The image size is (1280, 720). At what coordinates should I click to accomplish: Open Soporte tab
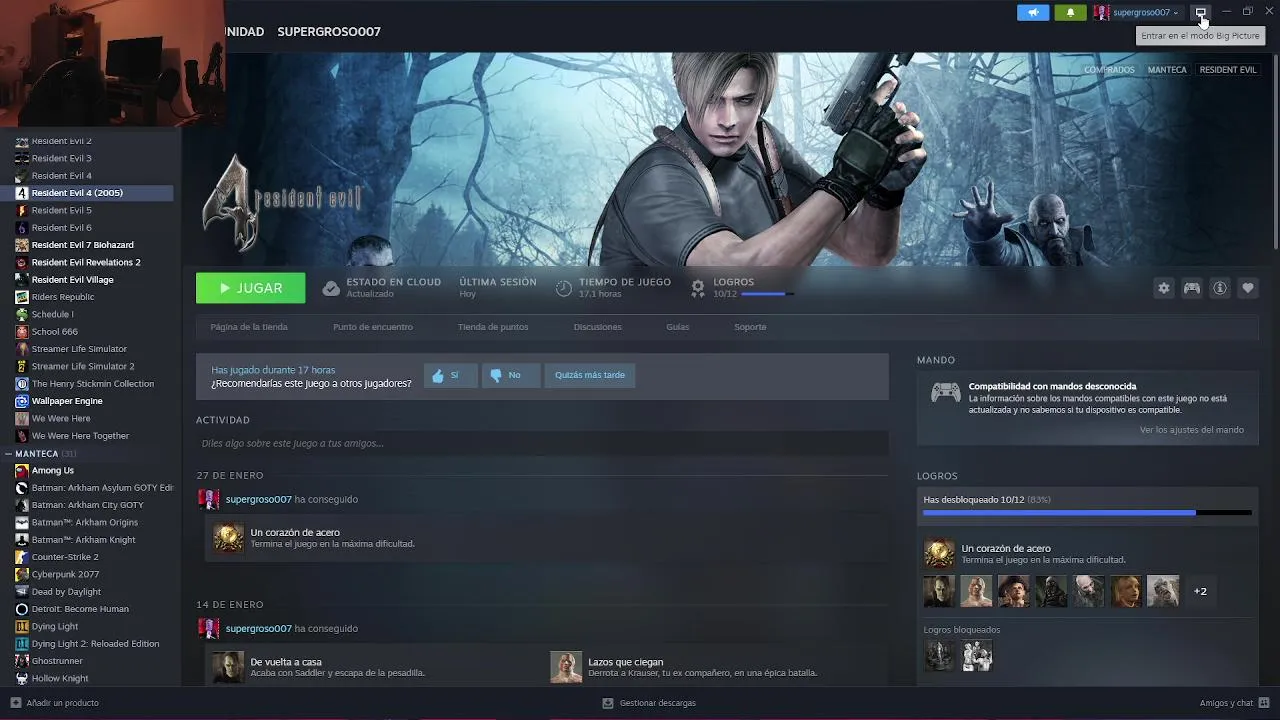coord(750,327)
